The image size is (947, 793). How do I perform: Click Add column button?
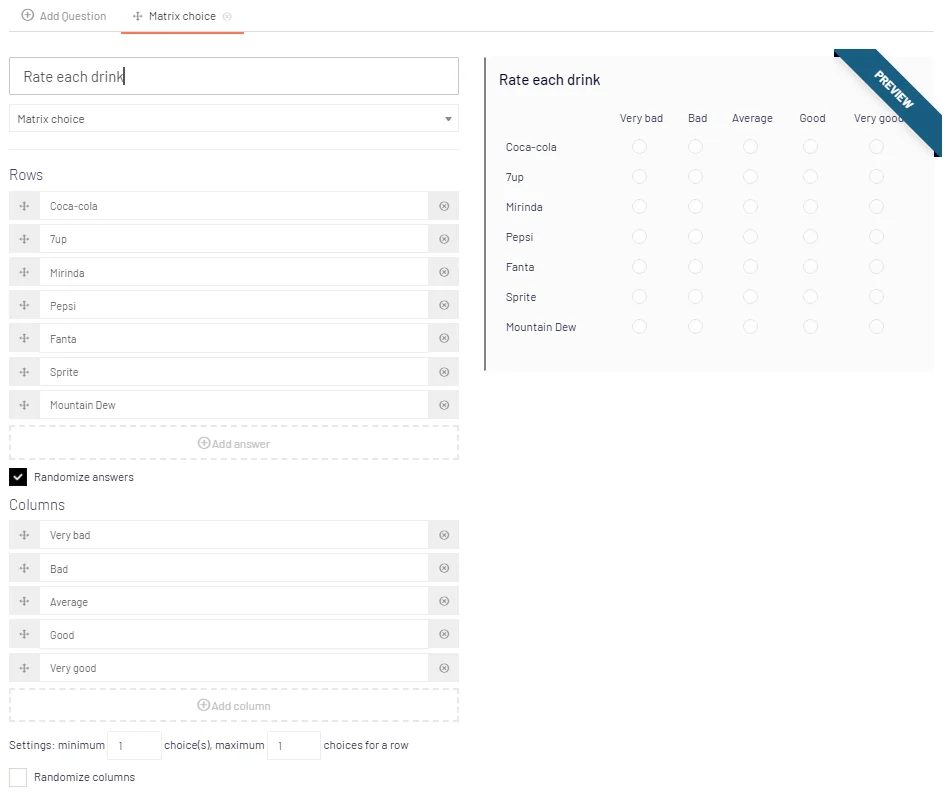[x=234, y=705]
